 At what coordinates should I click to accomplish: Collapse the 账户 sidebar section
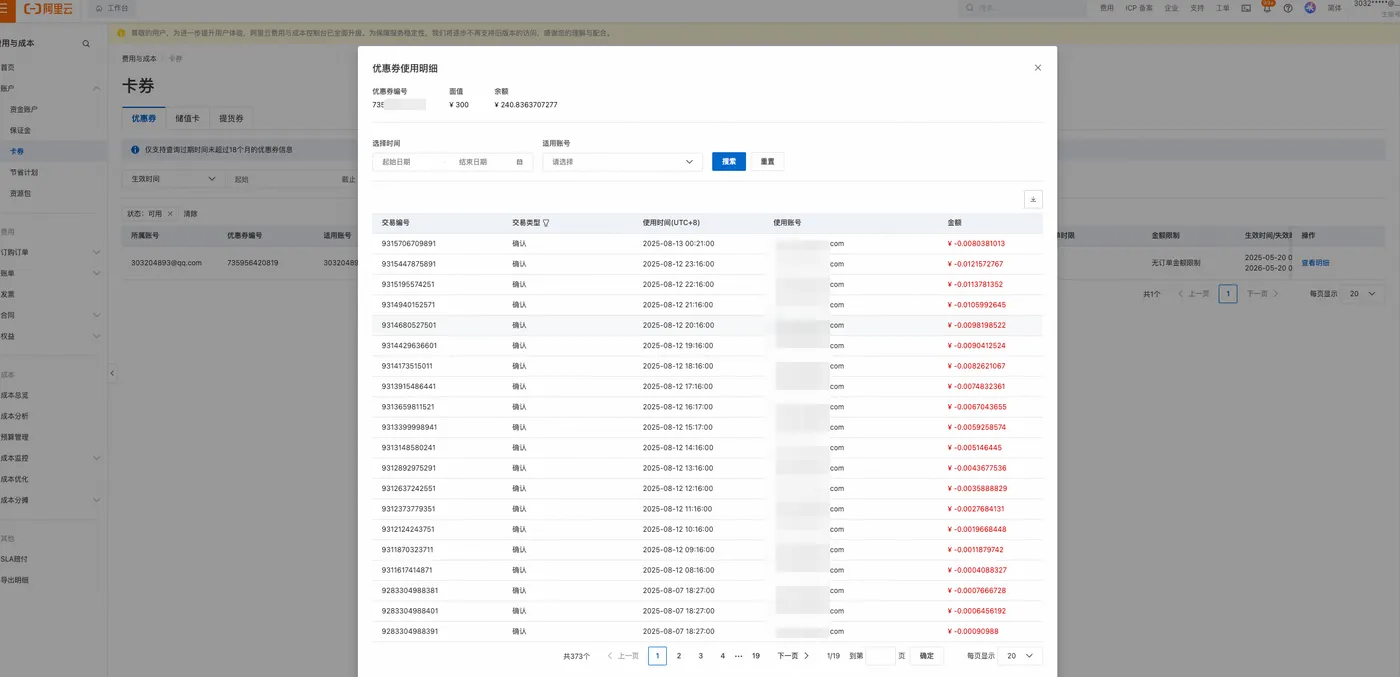(96, 88)
